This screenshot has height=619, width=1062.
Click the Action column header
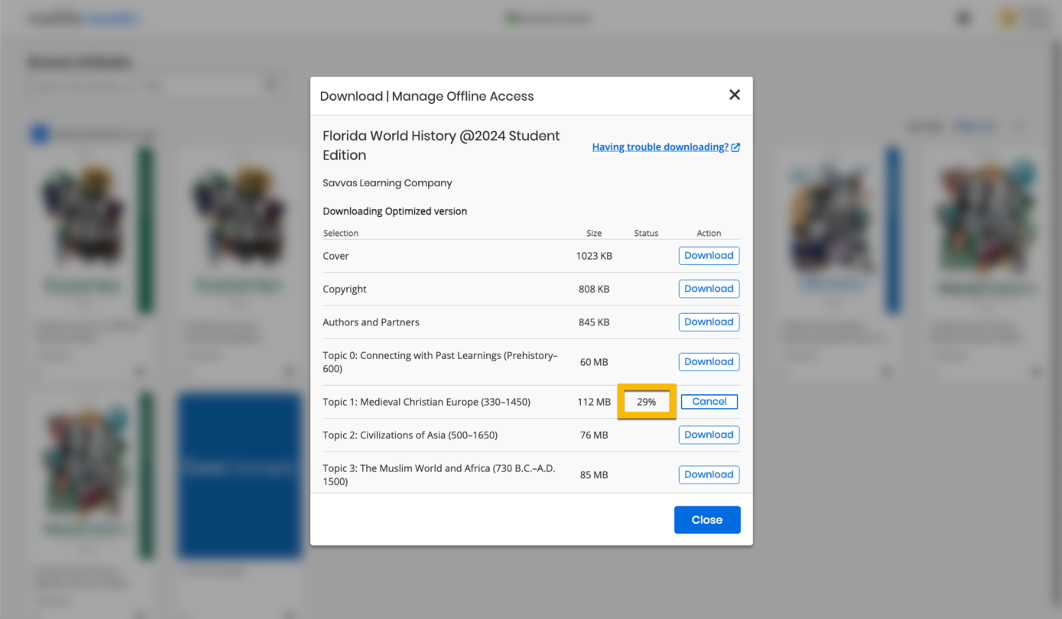point(708,233)
